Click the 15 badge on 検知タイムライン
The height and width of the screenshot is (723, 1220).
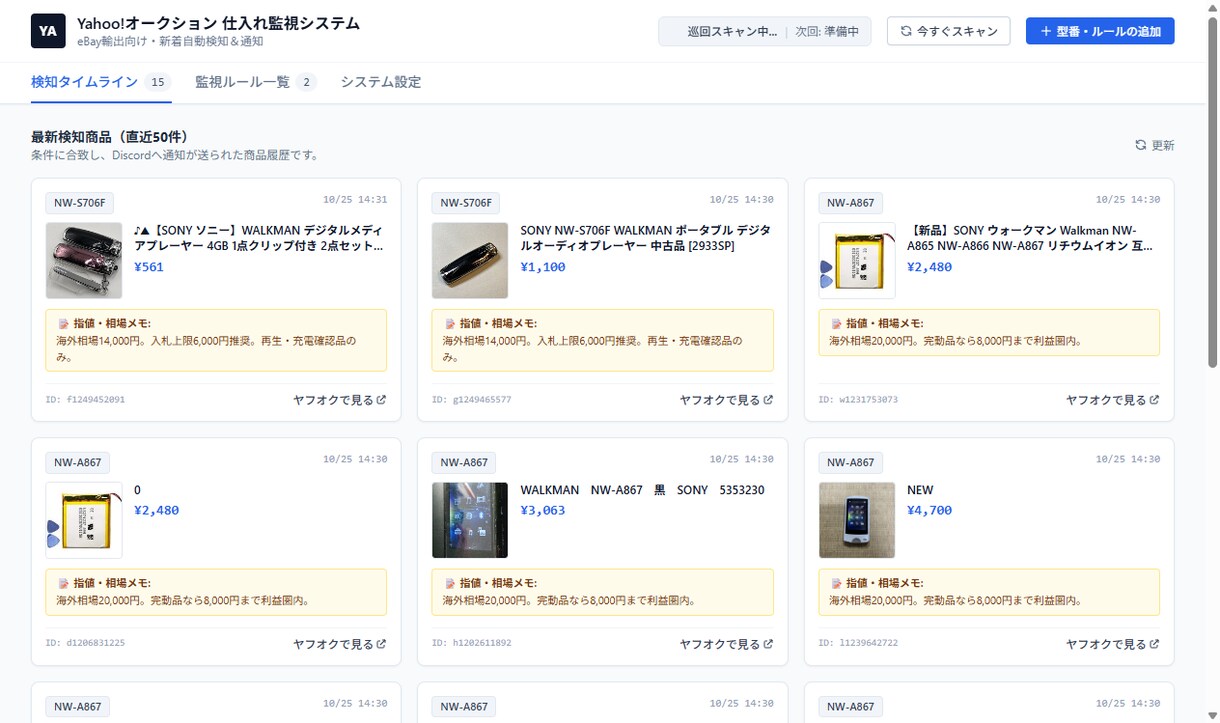tap(157, 82)
